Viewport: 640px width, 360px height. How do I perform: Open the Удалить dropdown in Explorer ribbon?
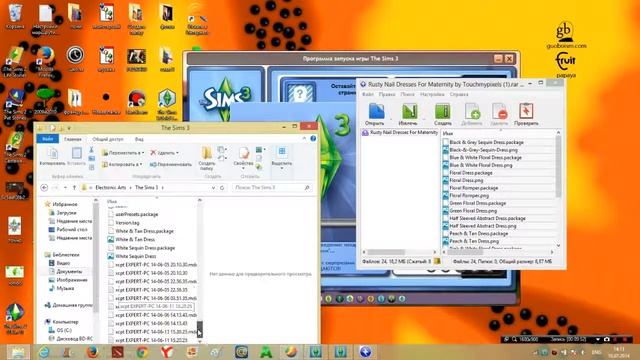click(164, 153)
